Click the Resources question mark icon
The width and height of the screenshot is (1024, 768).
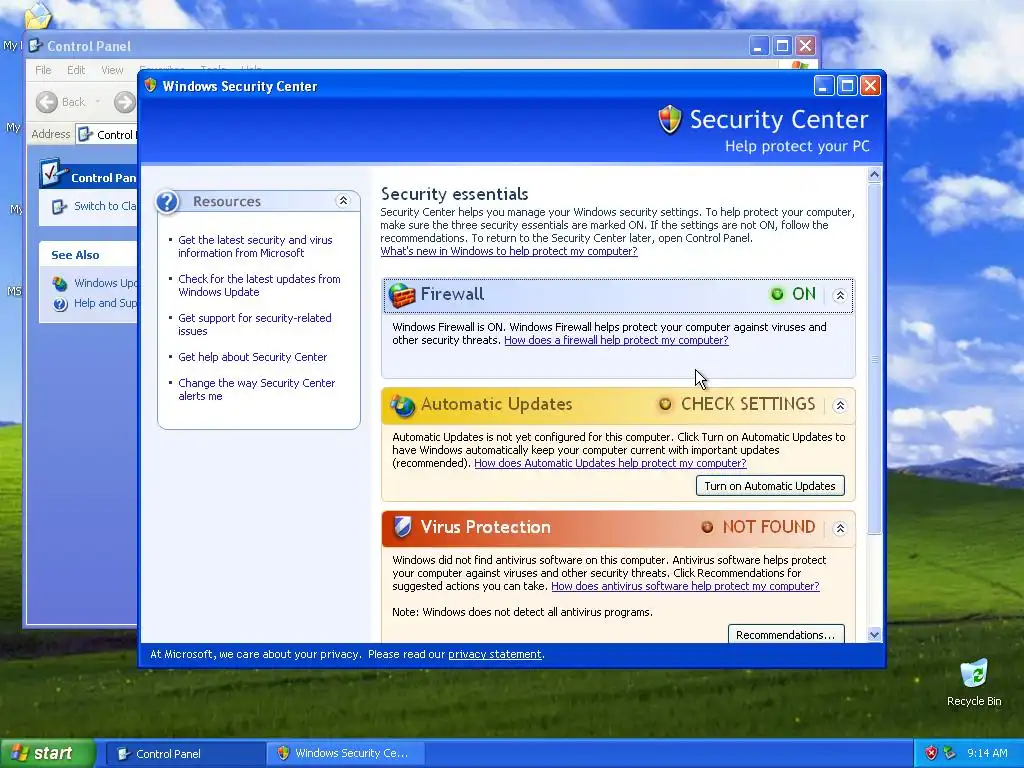[167, 202]
